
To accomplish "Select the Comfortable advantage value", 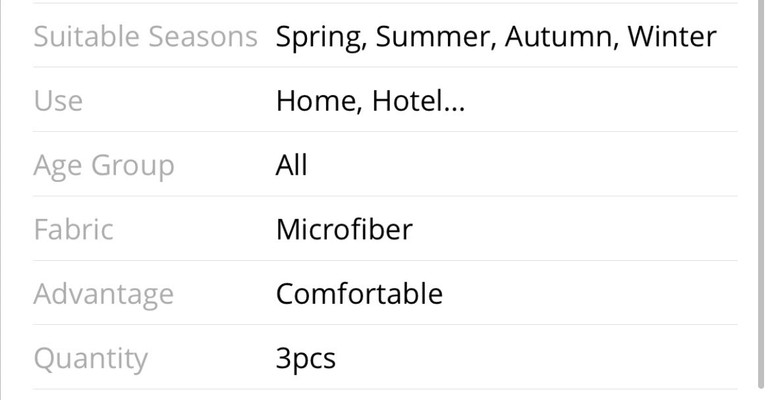I will click(359, 293).
